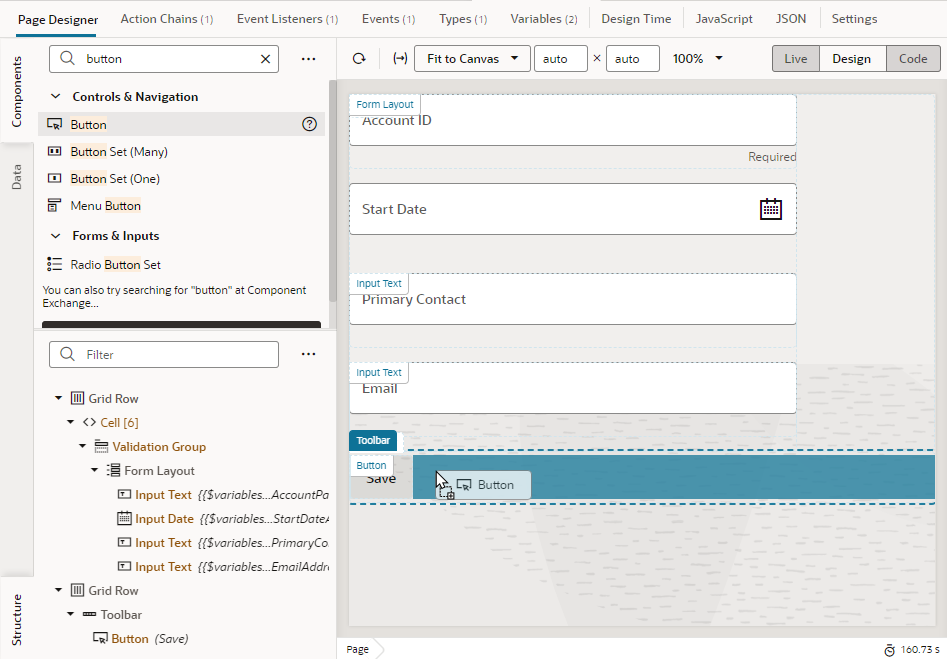Image resolution: width=947 pixels, height=659 pixels.
Task: Open the Start Date calendar picker
Action: pos(771,209)
